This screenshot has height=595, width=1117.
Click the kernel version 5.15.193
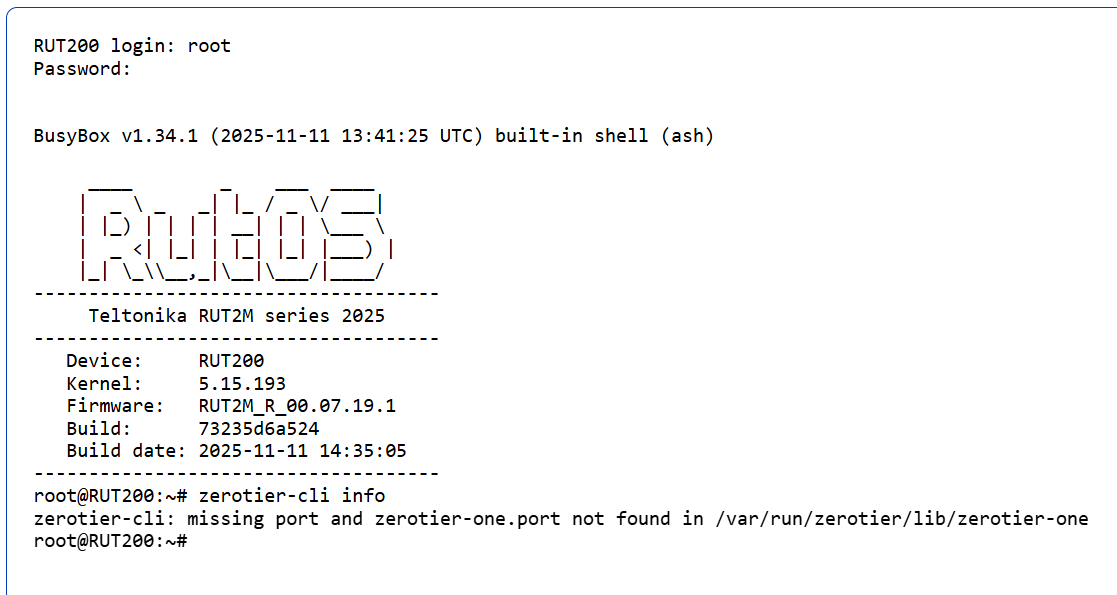242,384
